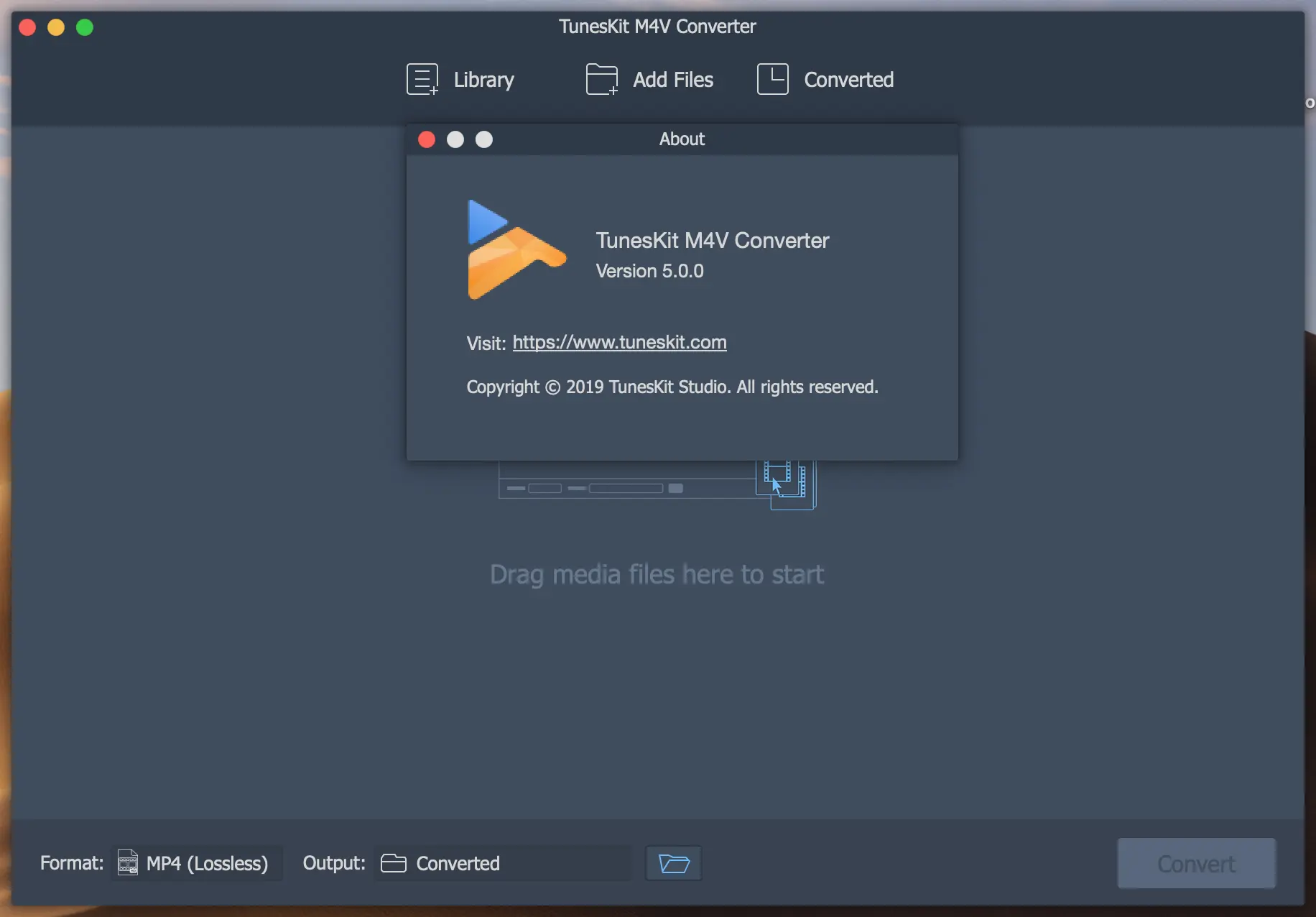
Task: Click the Version 5.0.0 text
Action: (650, 271)
